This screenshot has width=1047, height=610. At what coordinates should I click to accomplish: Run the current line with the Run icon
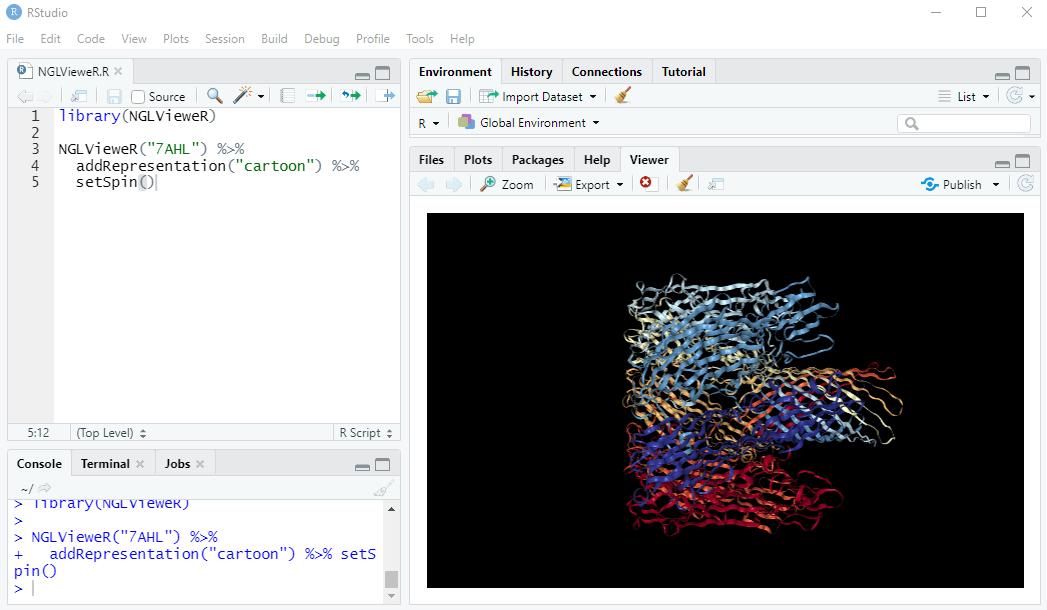[315, 96]
